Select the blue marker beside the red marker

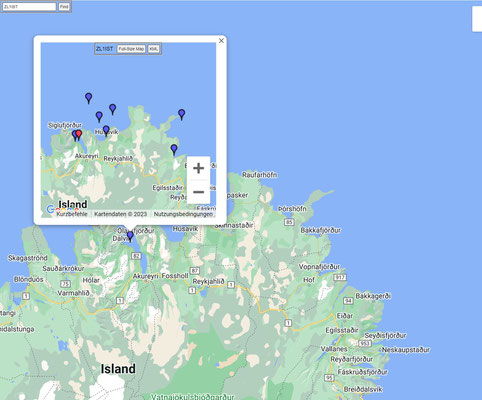click(75, 135)
